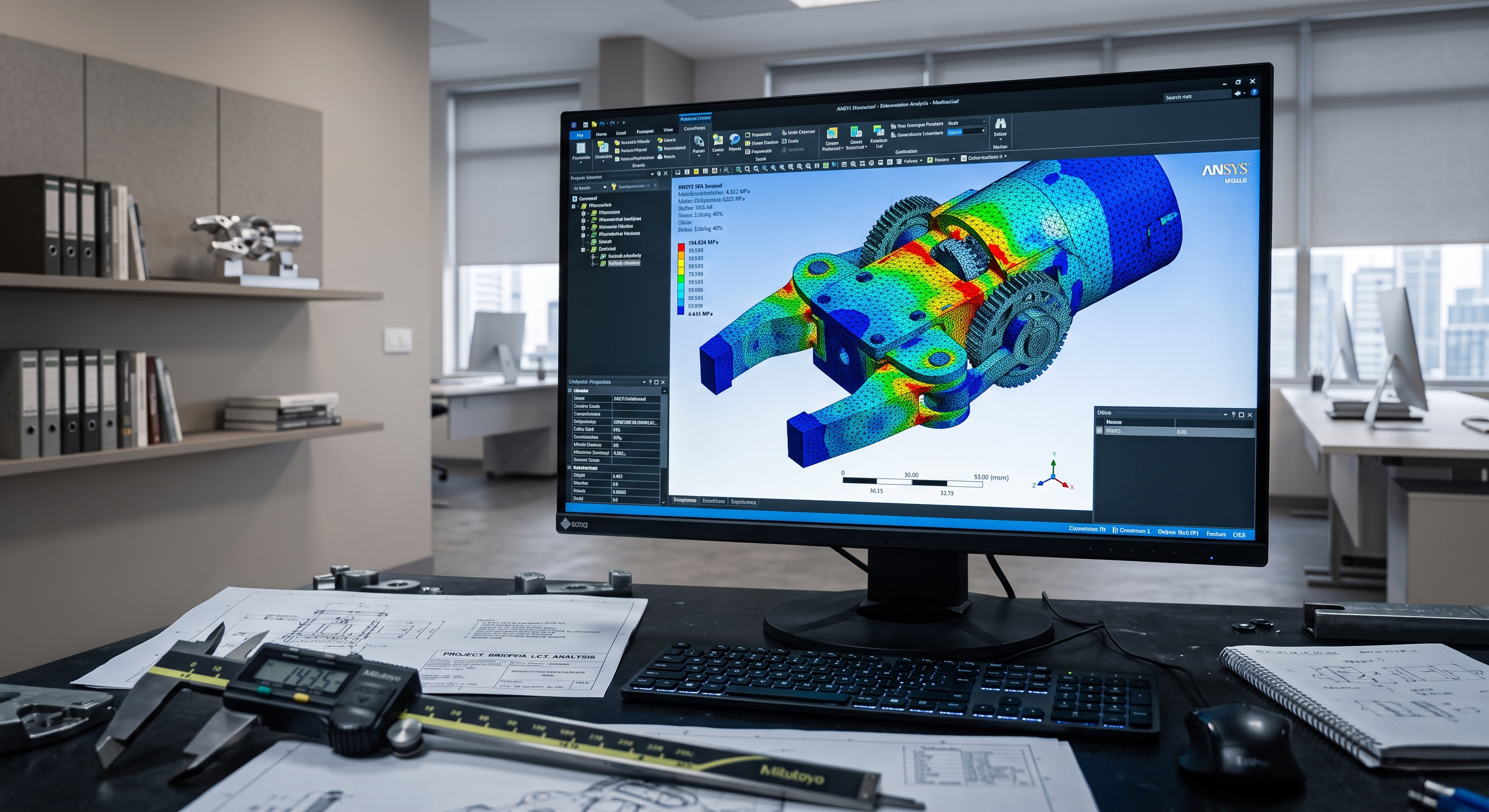
Task: Open the File menu tab
Action: (x=580, y=135)
